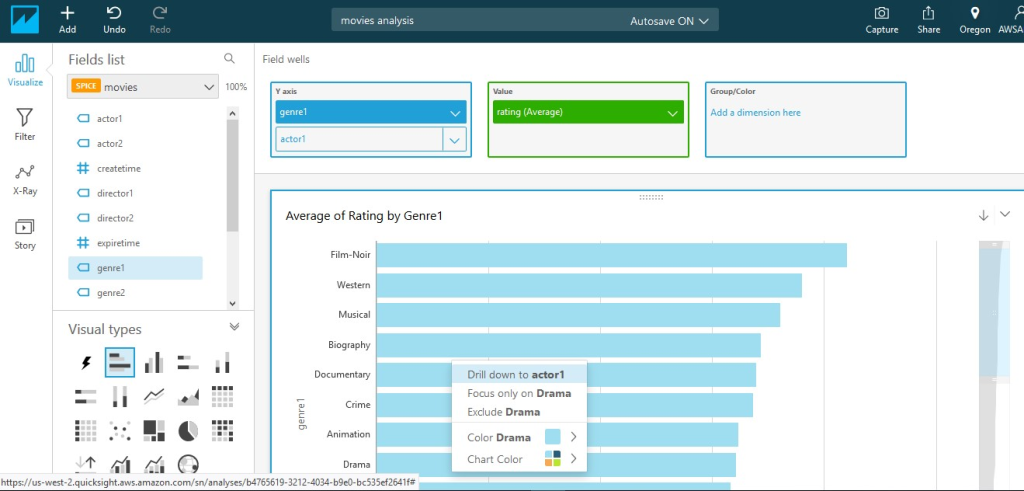Click the Film-Noir bar in the chart
Viewport: 1024px width, 491px height.
point(611,255)
